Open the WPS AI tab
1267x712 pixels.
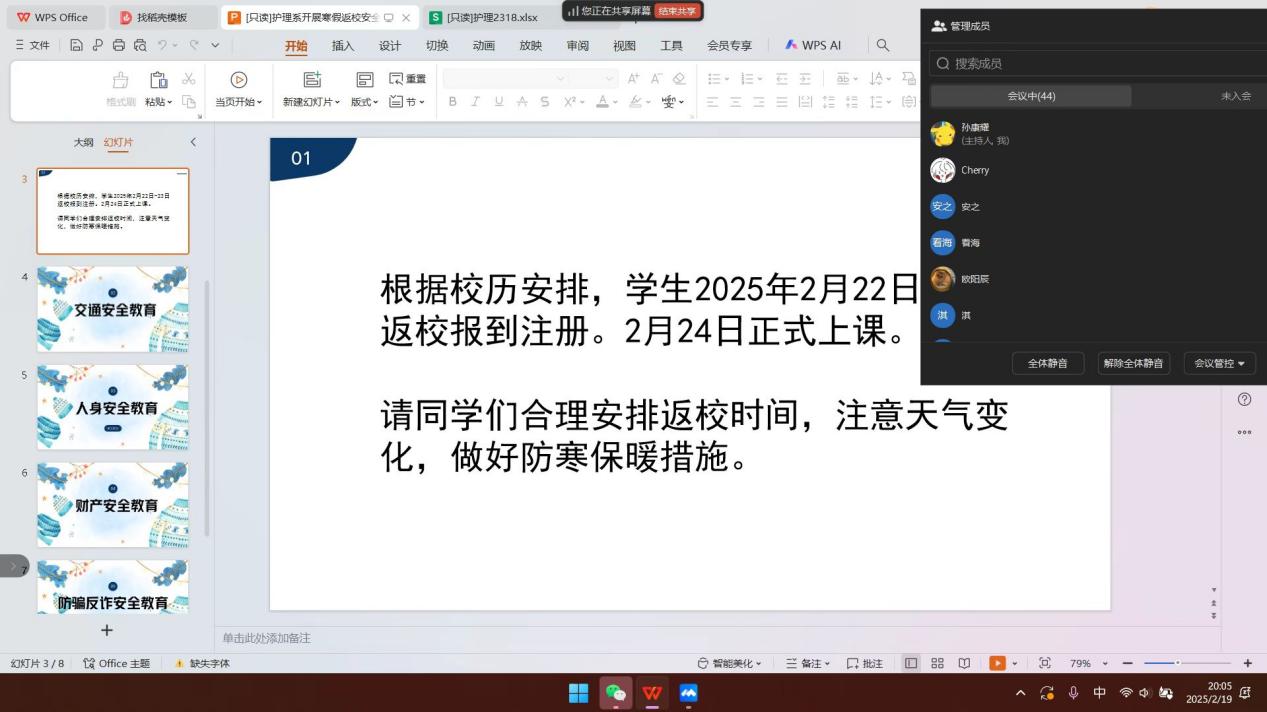(813, 45)
